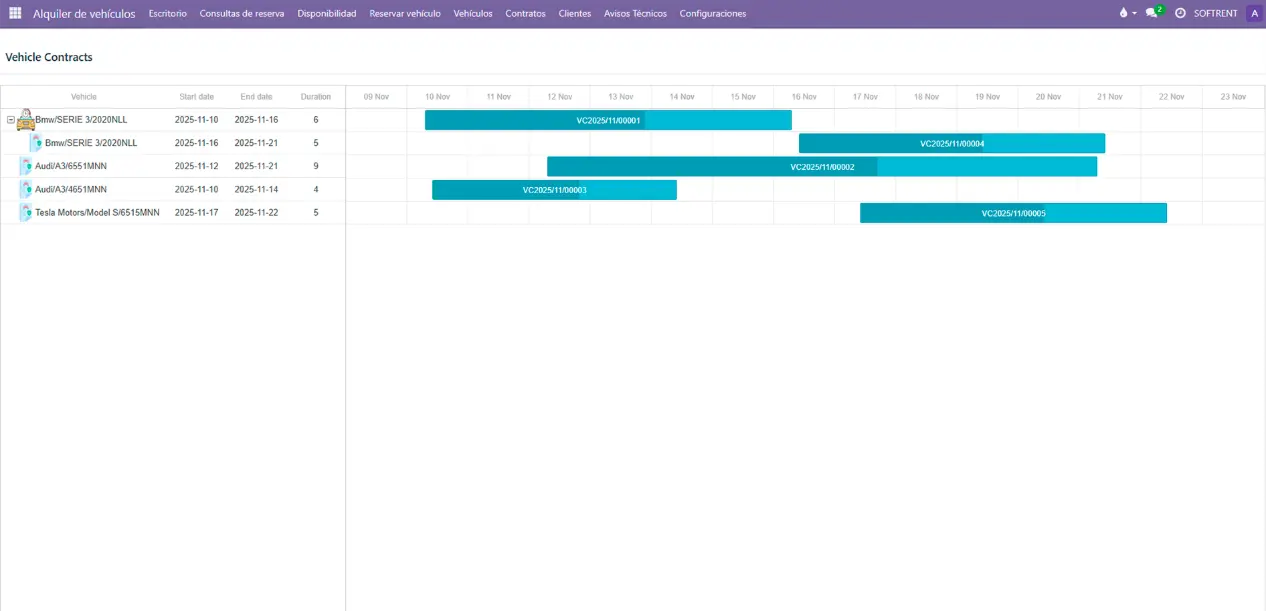Screen dimensions: 1266x611
Task: Click the VC2025/11/00005 Gantt bar
Action: pyautogui.click(x=1013, y=213)
